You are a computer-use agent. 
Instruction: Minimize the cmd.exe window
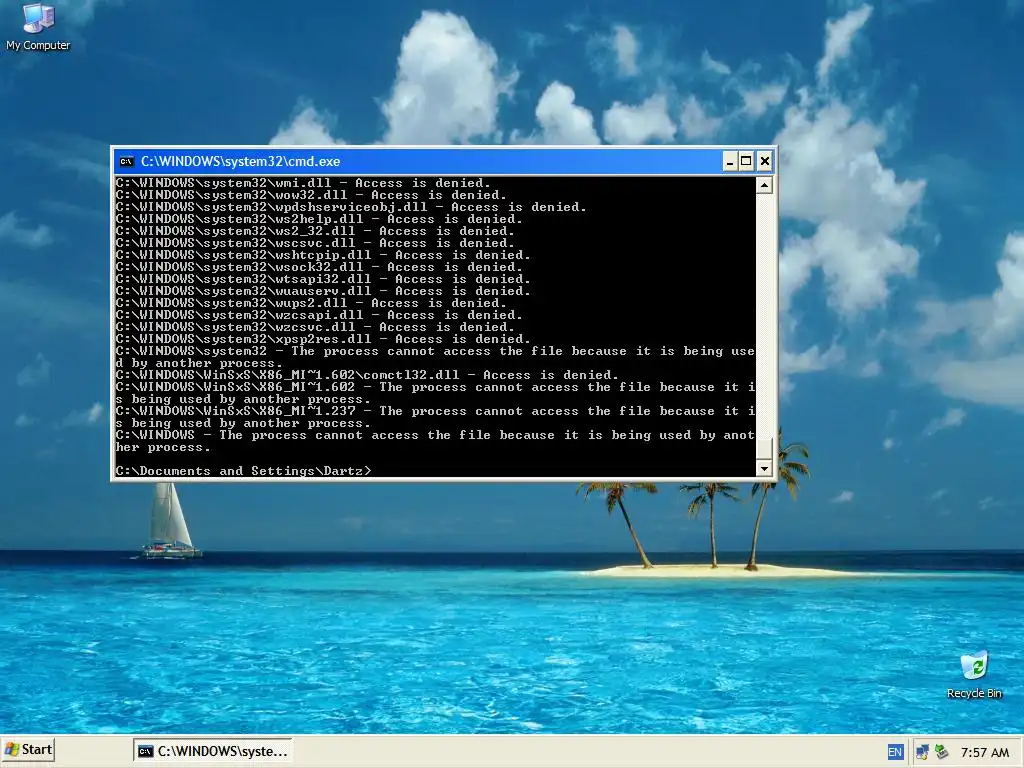pyautogui.click(x=730, y=161)
